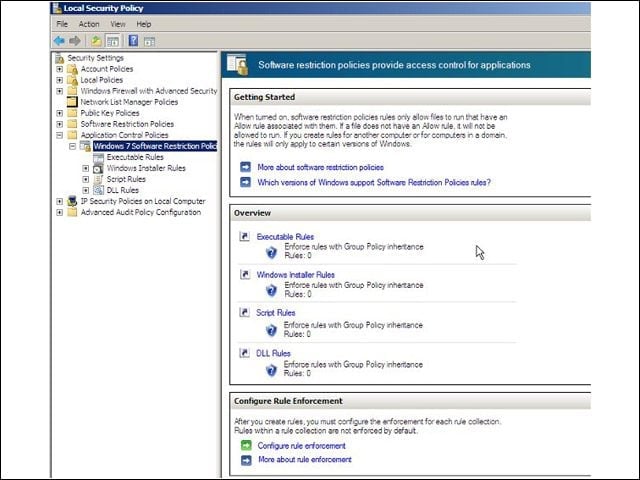Click the Forward arrow toolbar icon

75,41
